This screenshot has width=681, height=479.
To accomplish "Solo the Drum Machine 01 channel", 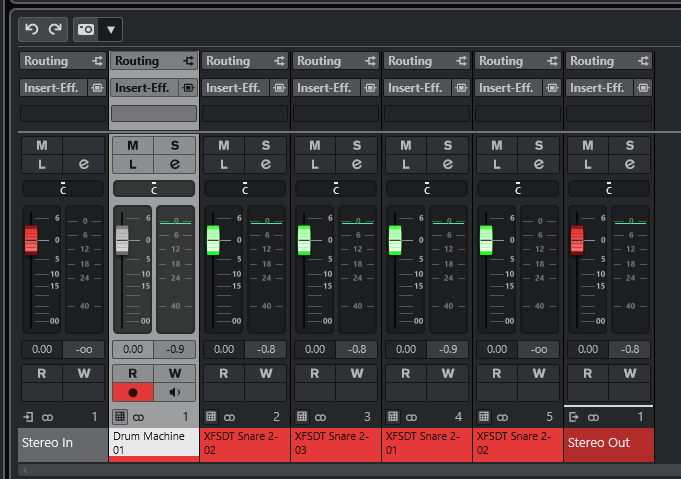I will 175,145.
